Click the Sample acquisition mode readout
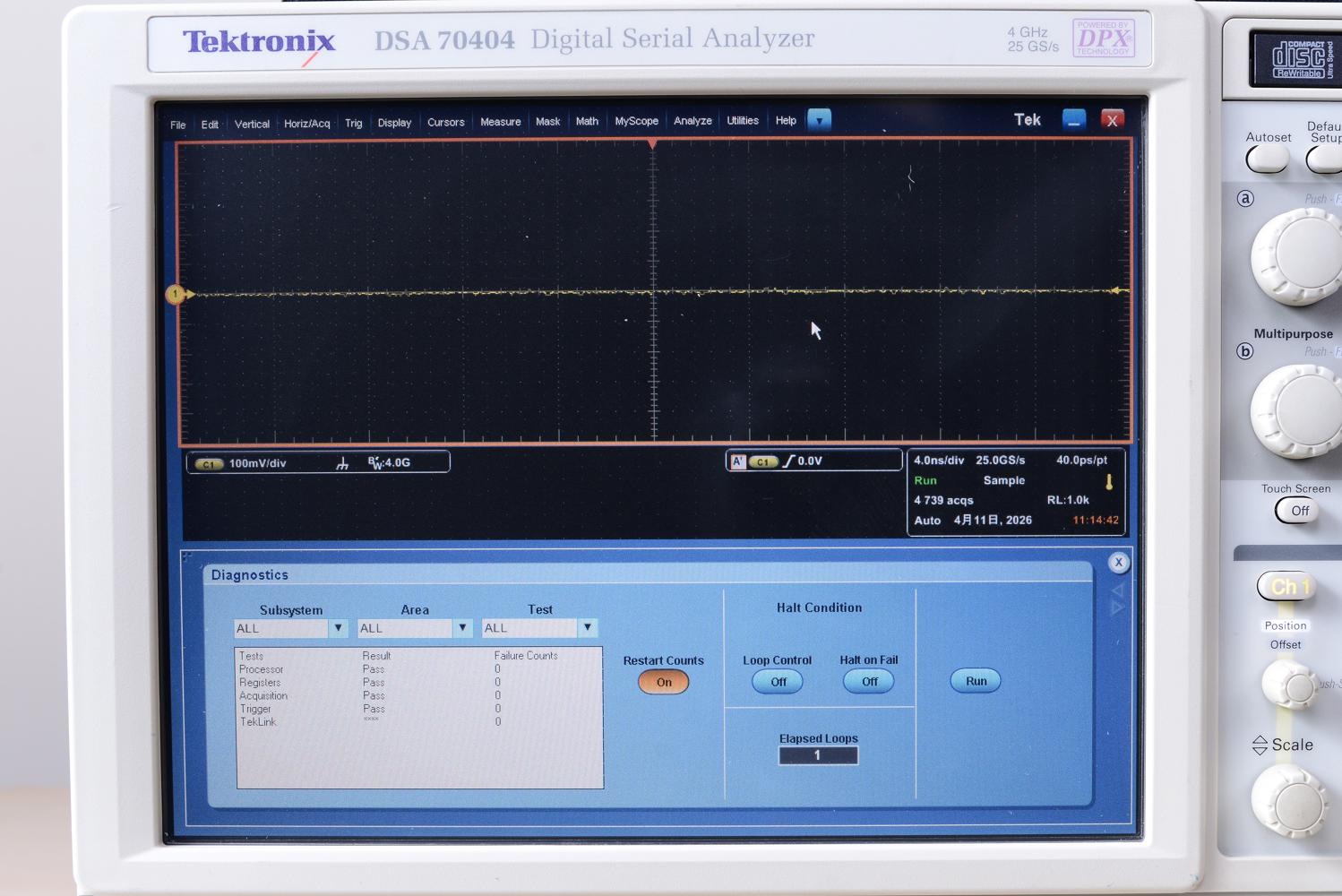The height and width of the screenshot is (896, 1342). pos(1004,480)
